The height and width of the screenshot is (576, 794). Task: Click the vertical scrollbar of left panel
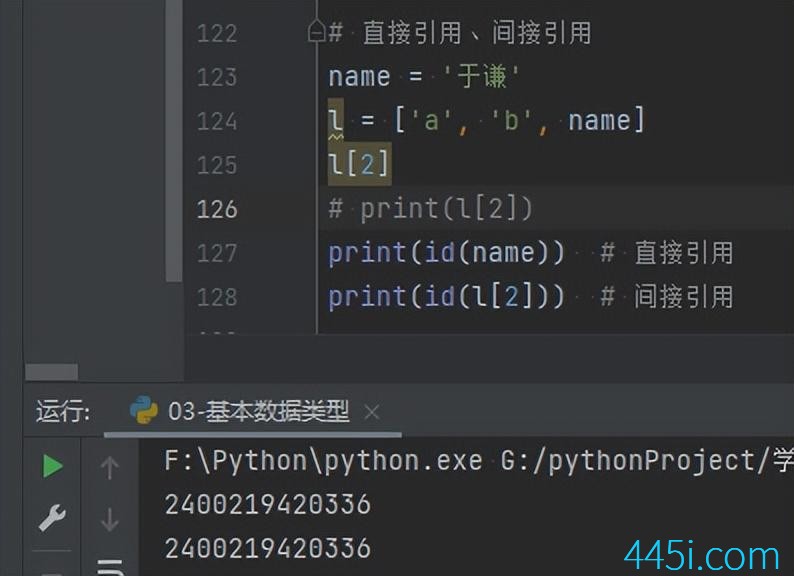[174, 140]
